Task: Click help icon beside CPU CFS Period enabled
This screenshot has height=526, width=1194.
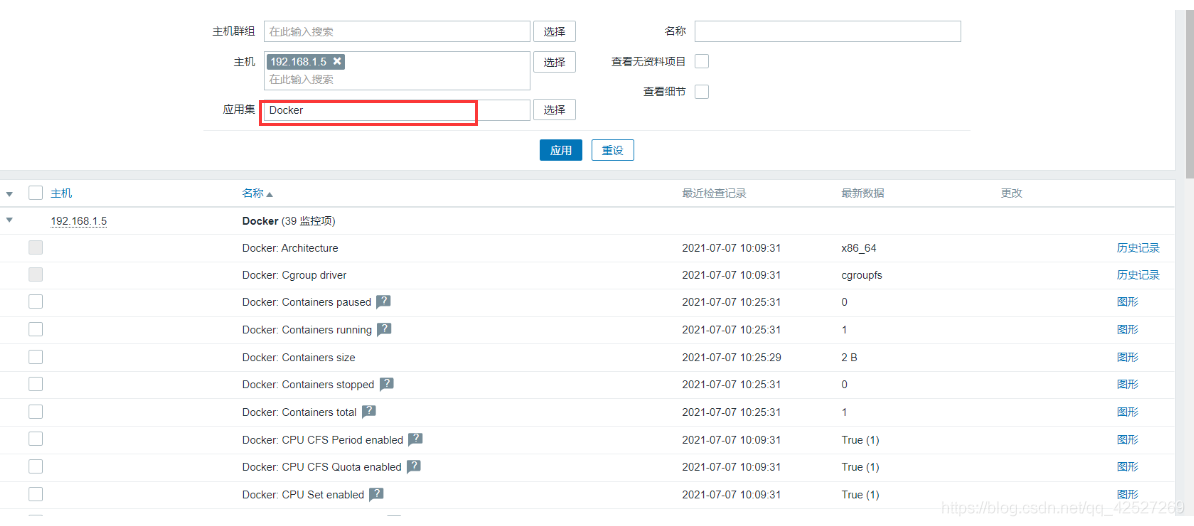Action: [416, 439]
